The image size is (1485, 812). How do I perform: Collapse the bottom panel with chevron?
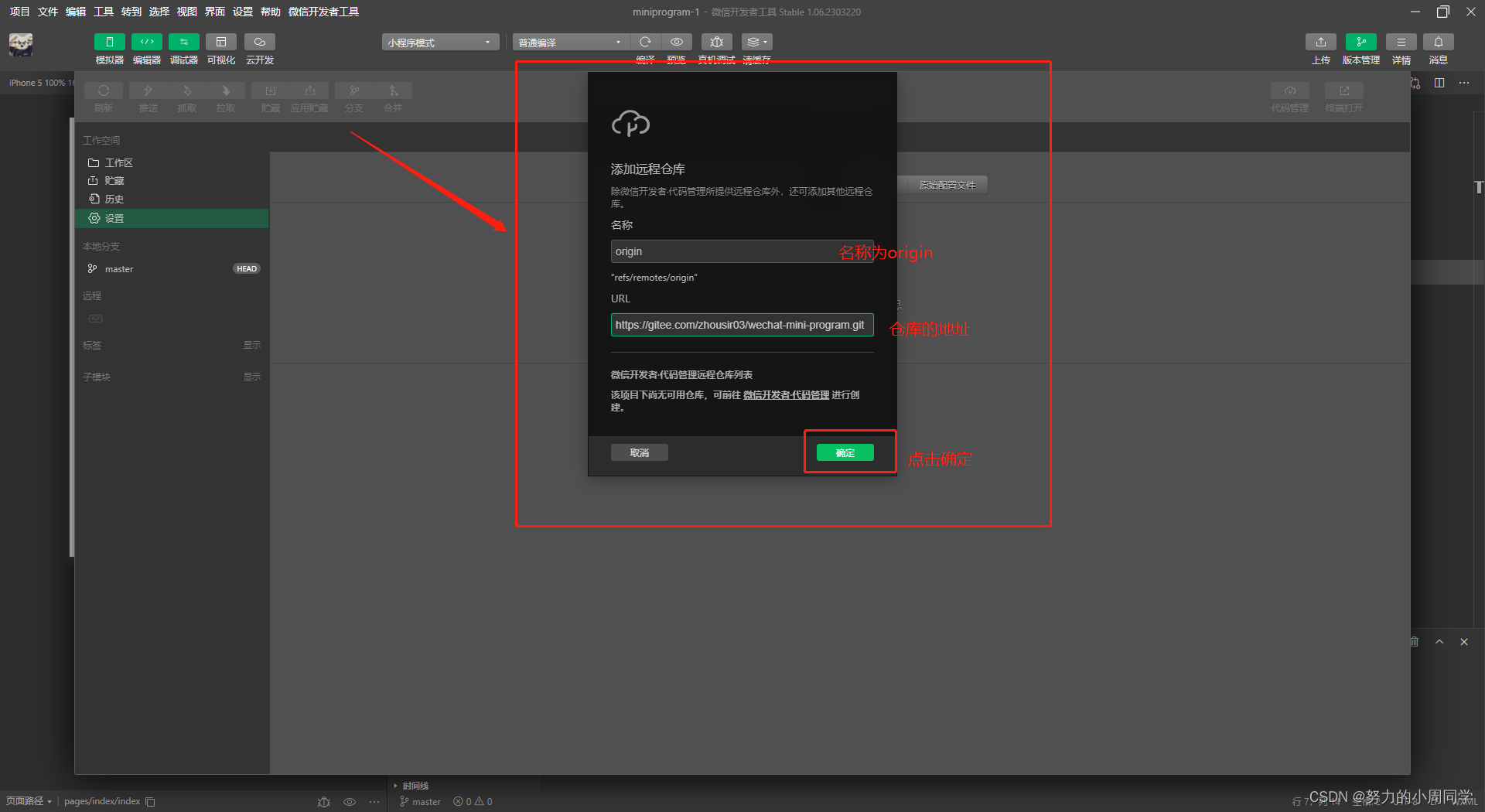(x=1439, y=642)
